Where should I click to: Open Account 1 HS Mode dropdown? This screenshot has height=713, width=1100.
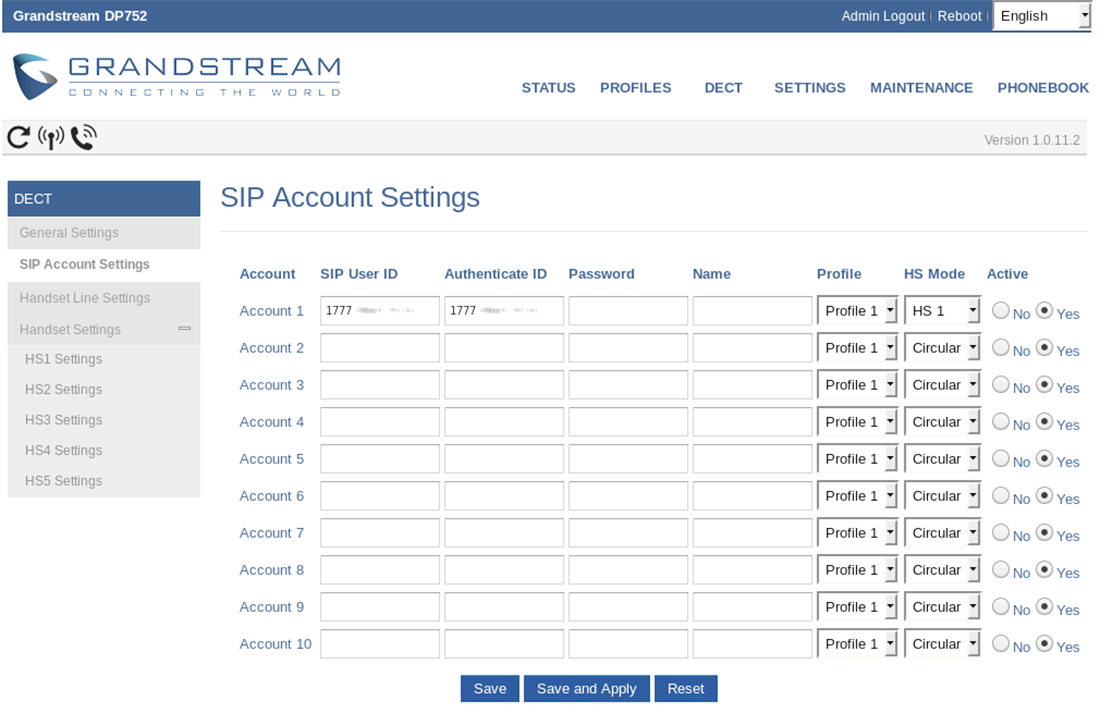(x=941, y=310)
